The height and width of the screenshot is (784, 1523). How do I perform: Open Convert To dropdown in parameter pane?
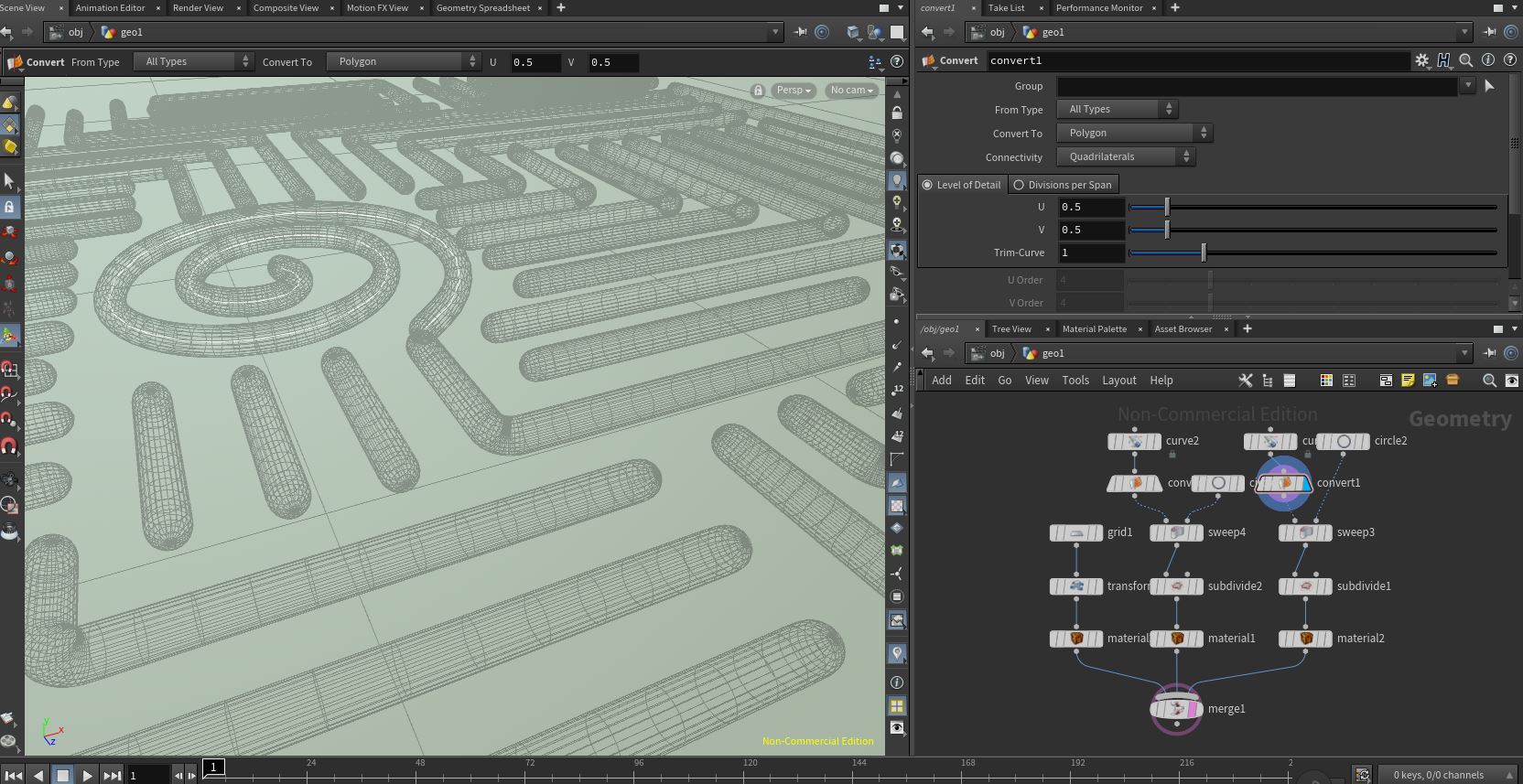[x=1134, y=134]
